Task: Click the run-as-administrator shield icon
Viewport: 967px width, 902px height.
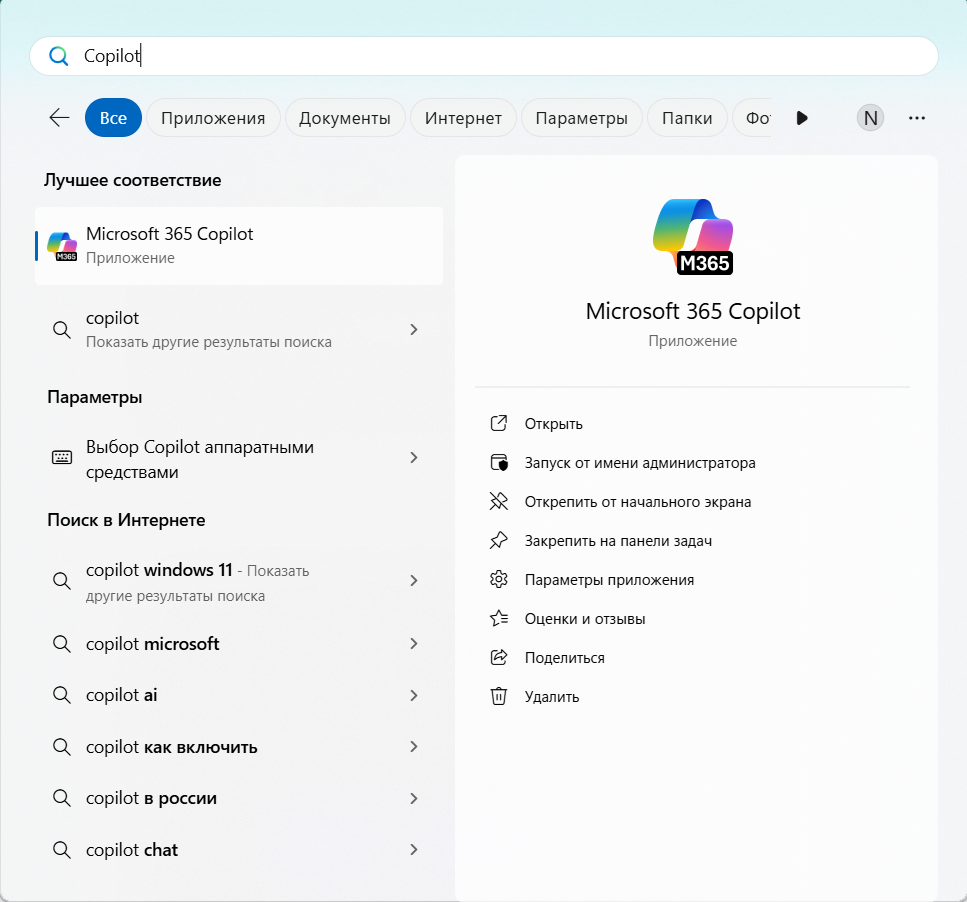Action: 498,462
